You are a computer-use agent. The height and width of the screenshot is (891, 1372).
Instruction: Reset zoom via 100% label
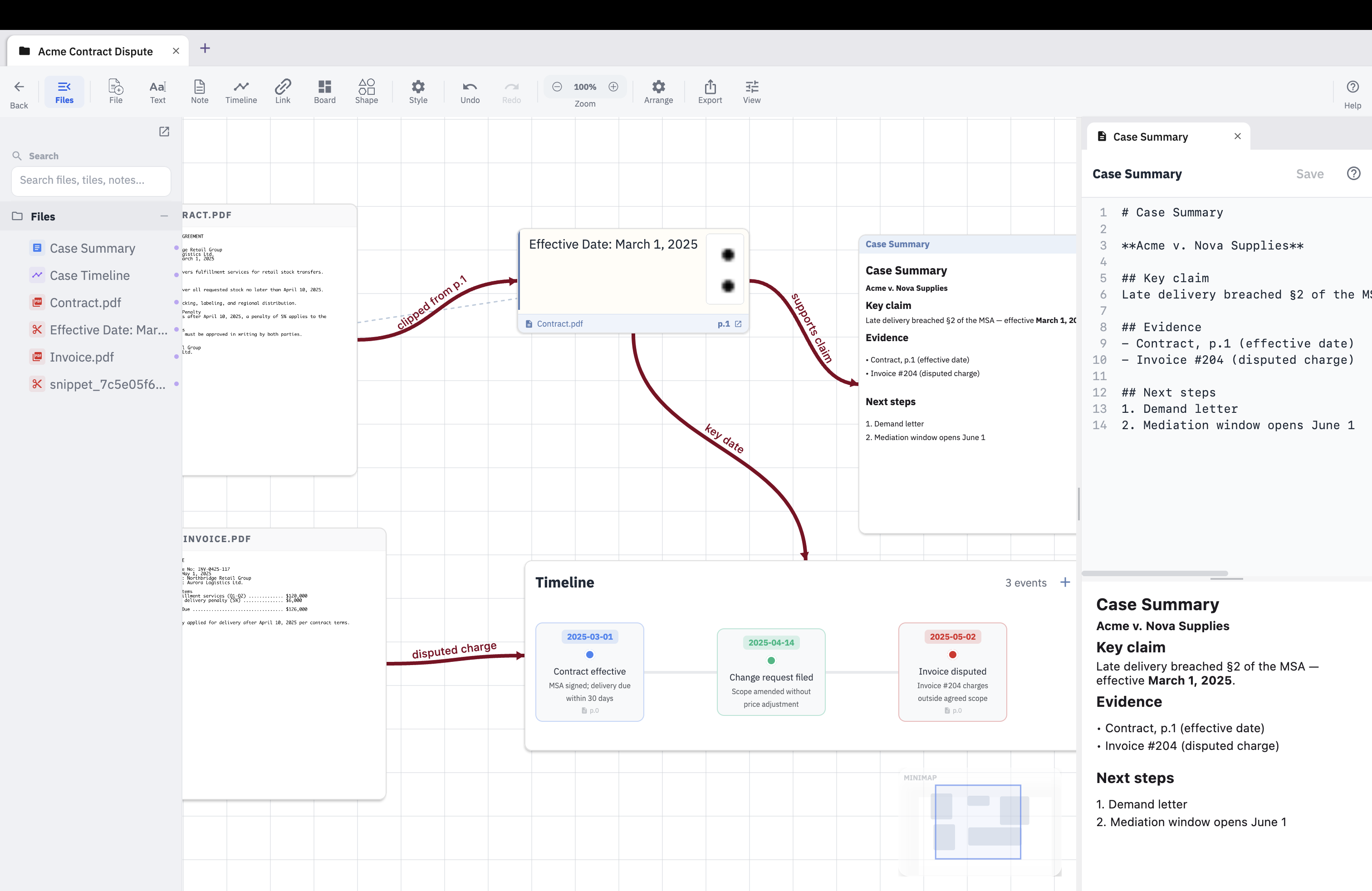(584, 87)
